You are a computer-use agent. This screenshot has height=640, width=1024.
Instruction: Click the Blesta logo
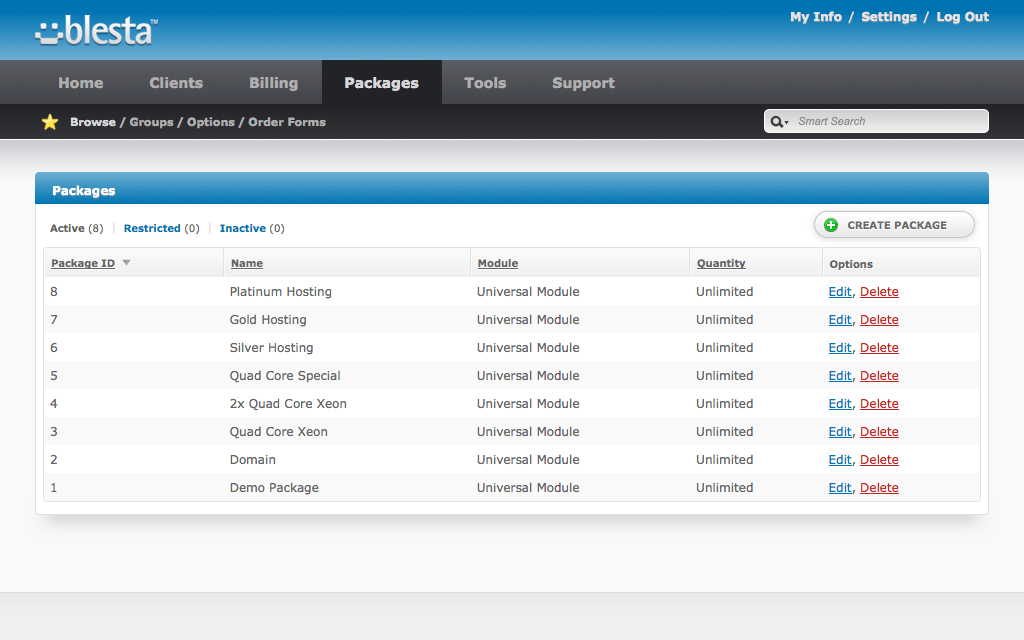pos(96,31)
